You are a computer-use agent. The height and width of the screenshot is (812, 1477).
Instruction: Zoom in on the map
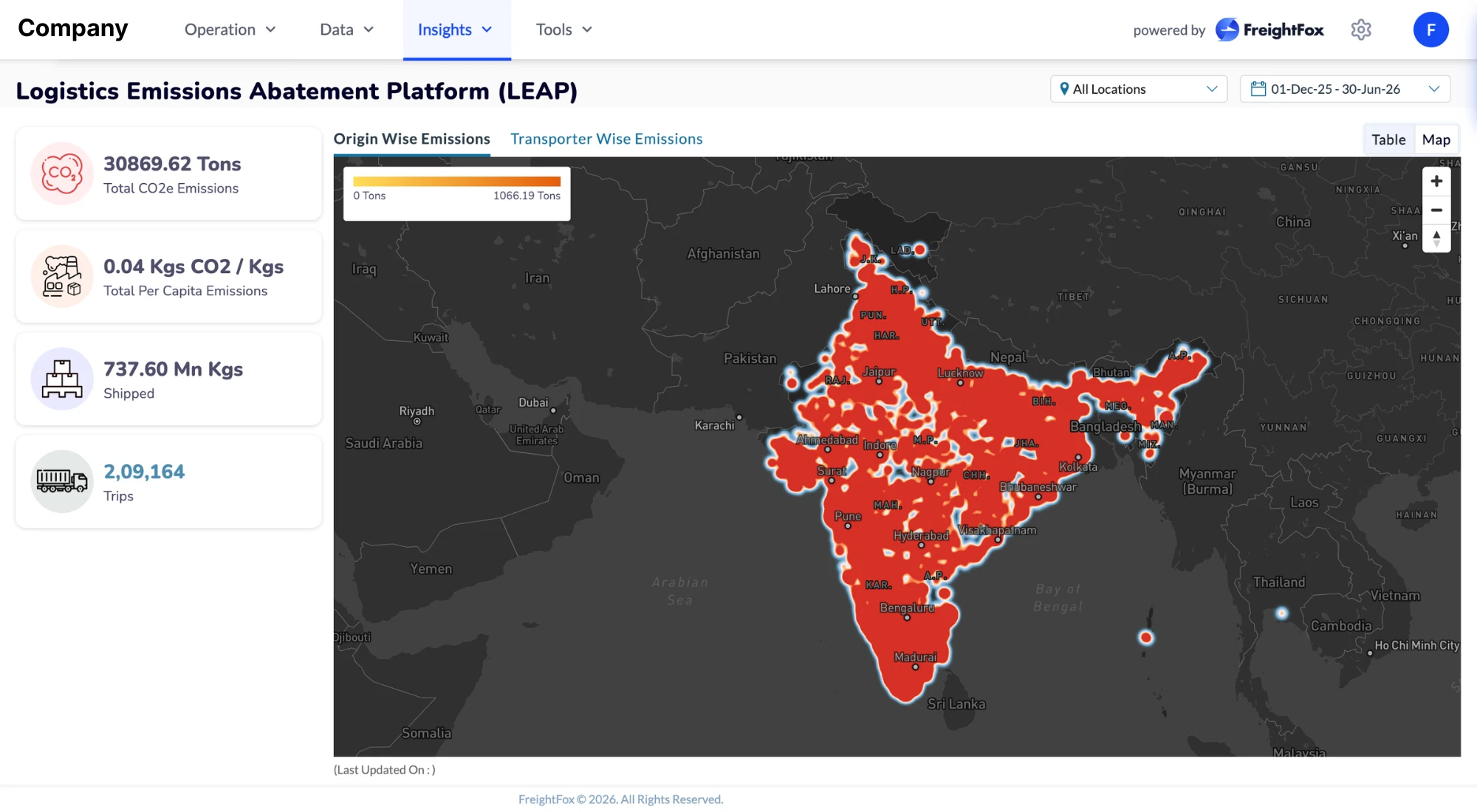[x=1436, y=182]
